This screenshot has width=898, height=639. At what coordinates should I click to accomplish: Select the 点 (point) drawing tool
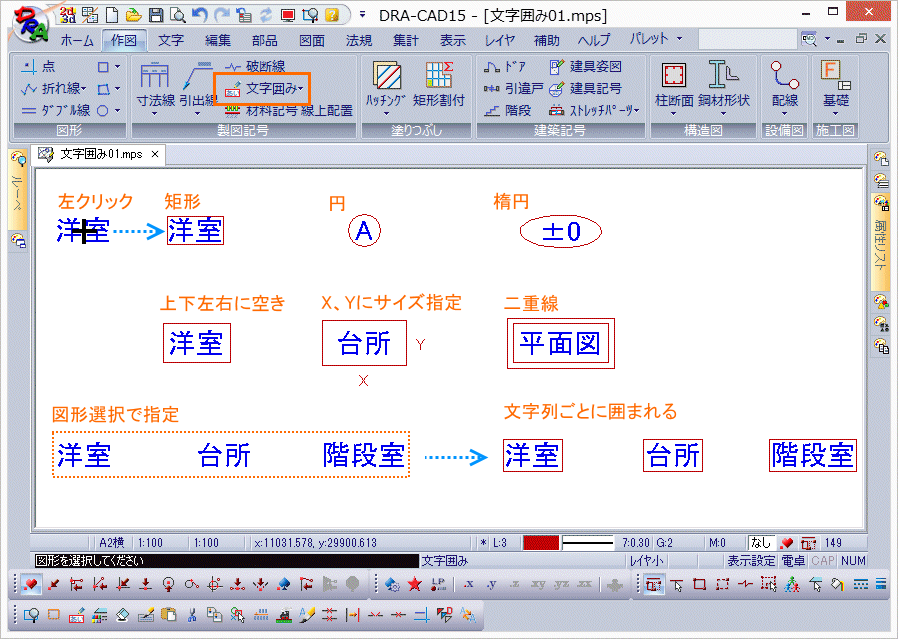(x=38, y=66)
